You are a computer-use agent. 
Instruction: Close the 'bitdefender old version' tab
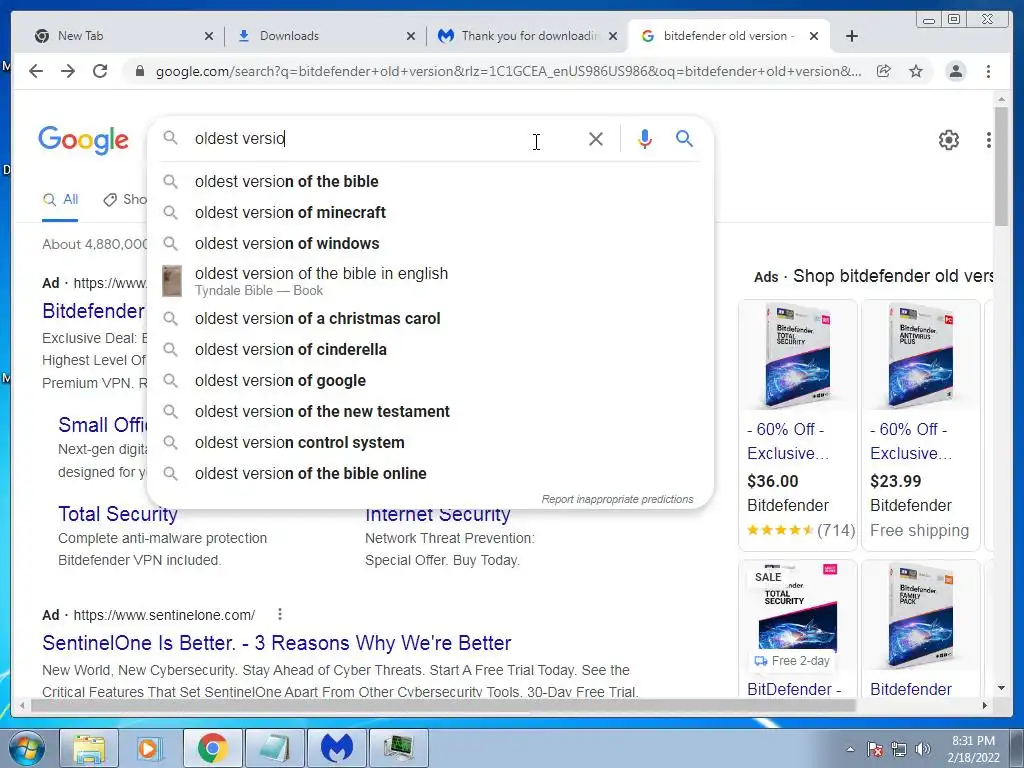click(x=814, y=36)
